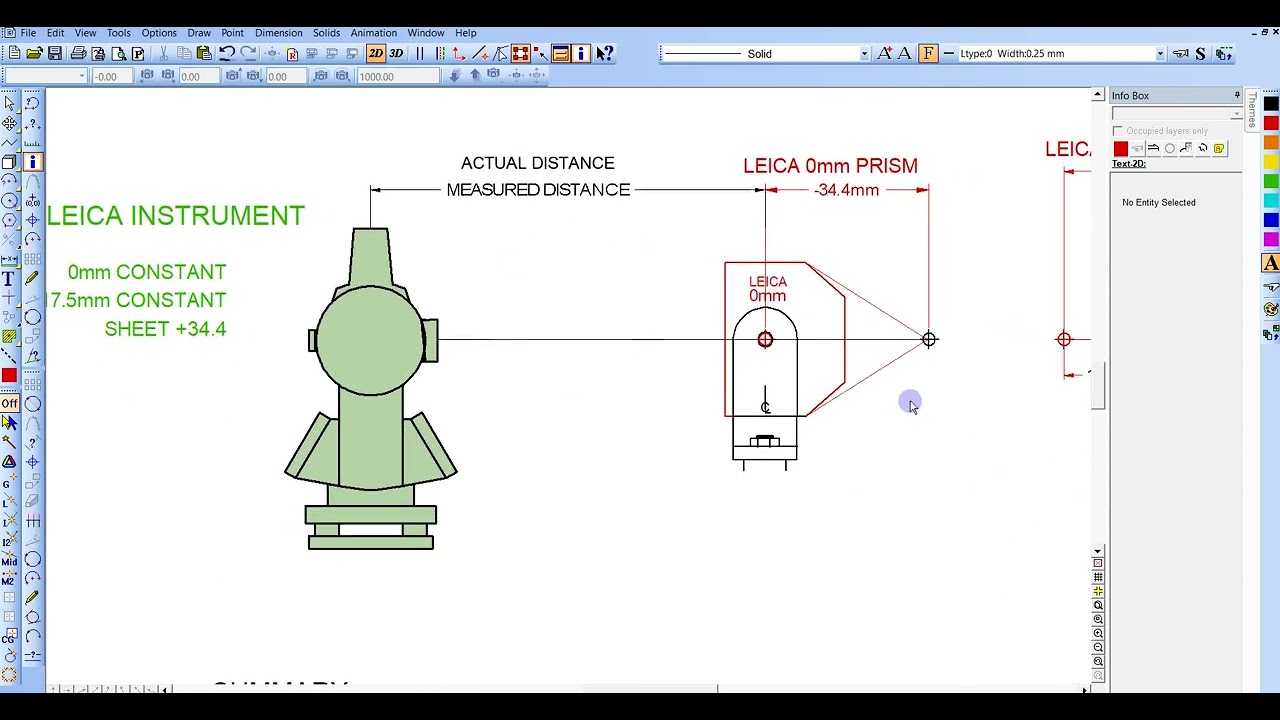The height and width of the screenshot is (720, 1280).
Task: Select the move cross-arrows tool
Action: pyautogui.click(x=9, y=123)
